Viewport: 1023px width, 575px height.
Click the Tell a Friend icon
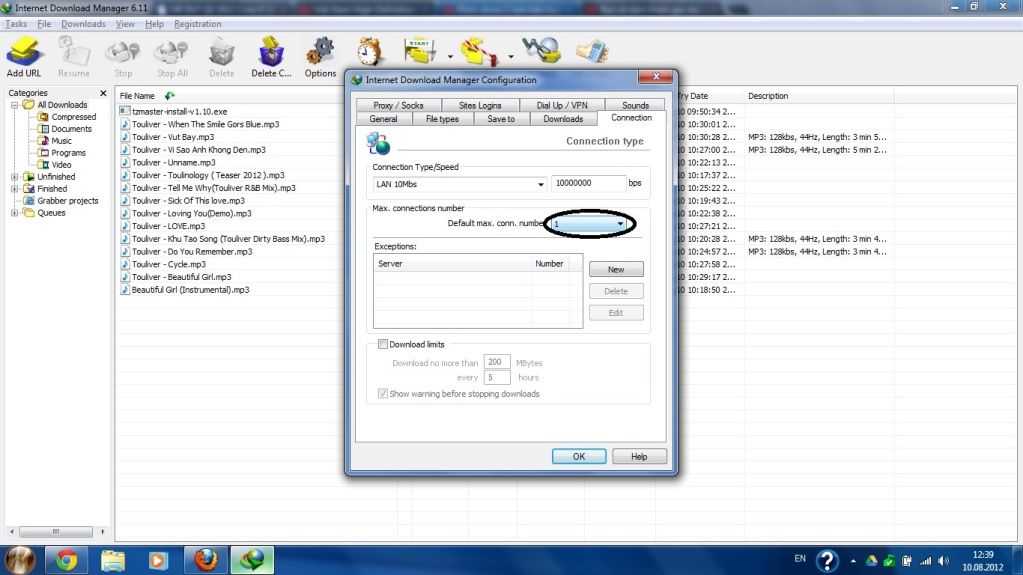pos(592,52)
